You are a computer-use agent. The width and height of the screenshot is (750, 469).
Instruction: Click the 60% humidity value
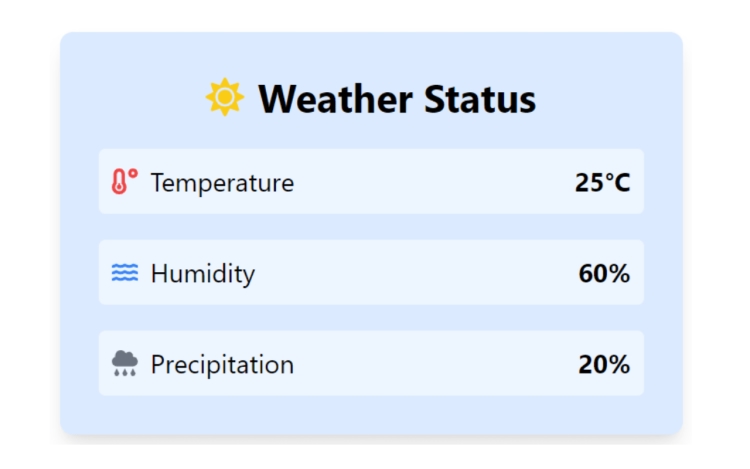[604, 273]
